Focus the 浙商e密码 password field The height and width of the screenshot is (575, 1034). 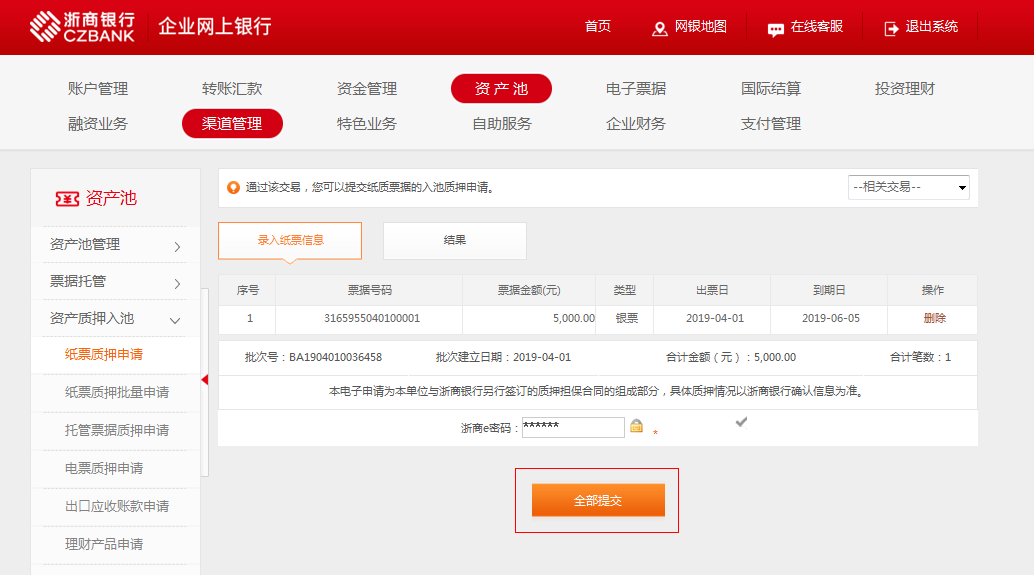[x=573, y=427]
